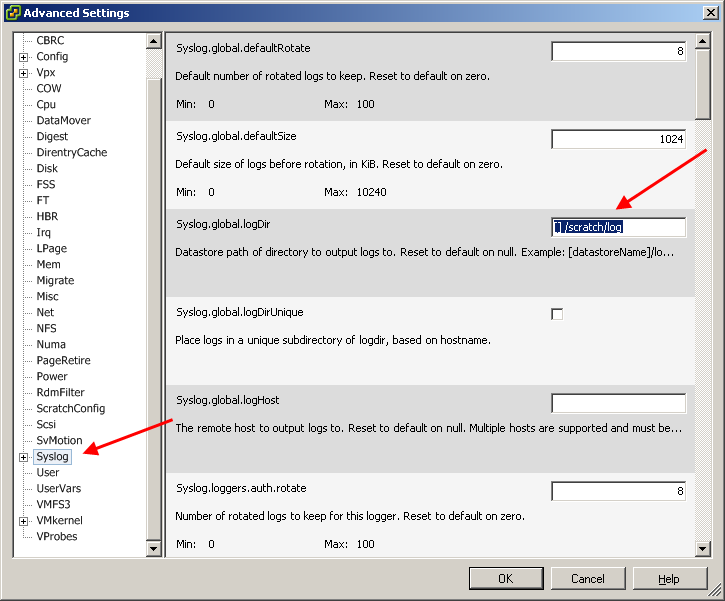Open Help for advanced settings
This screenshot has height=601, width=725.
[x=670, y=578]
